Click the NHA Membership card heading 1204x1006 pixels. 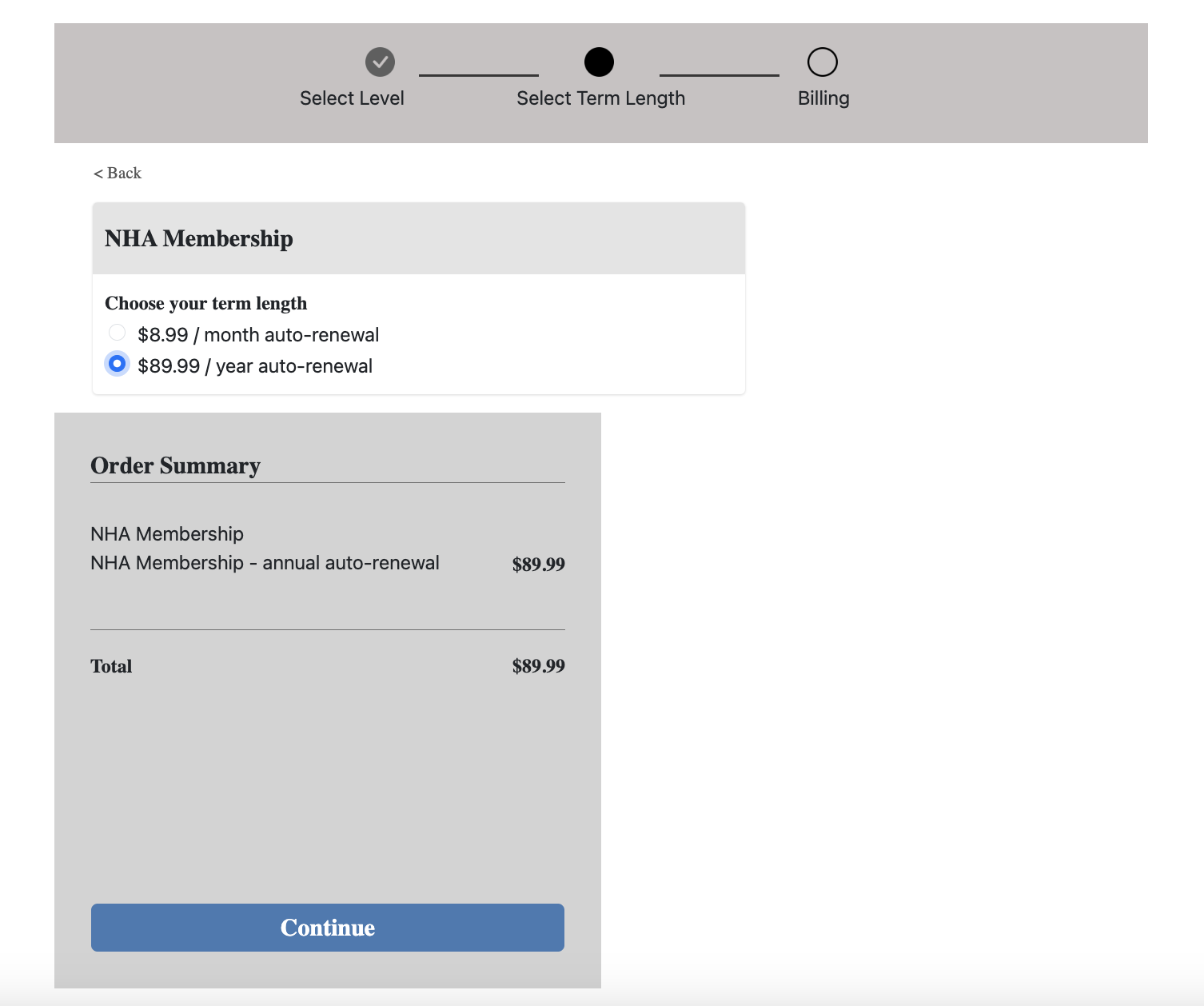(199, 239)
